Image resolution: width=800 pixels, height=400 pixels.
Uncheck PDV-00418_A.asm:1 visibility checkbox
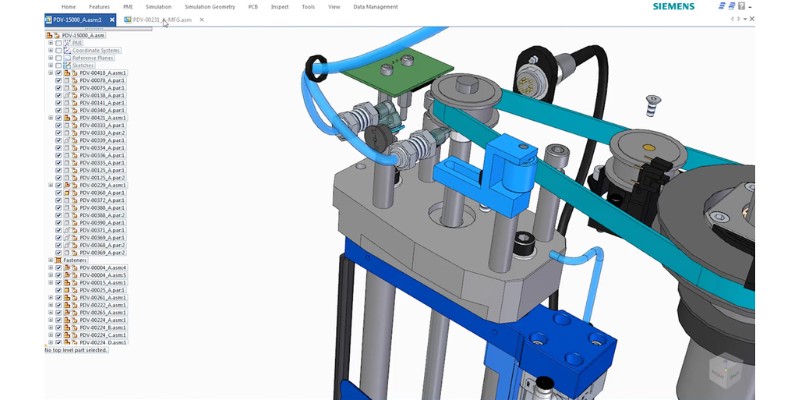click(59, 73)
